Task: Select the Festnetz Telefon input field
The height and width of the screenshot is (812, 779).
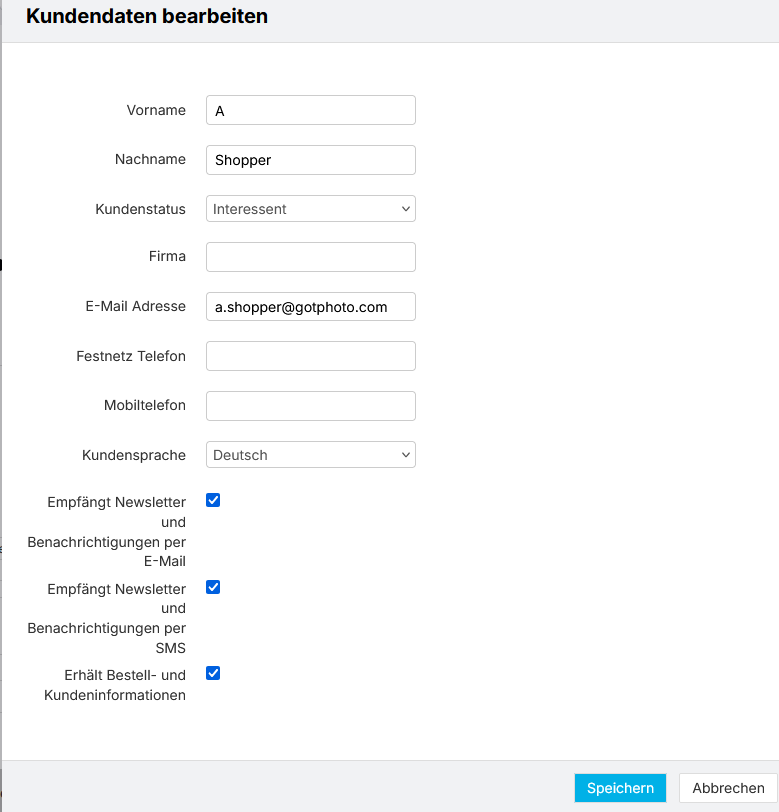Action: 311,356
